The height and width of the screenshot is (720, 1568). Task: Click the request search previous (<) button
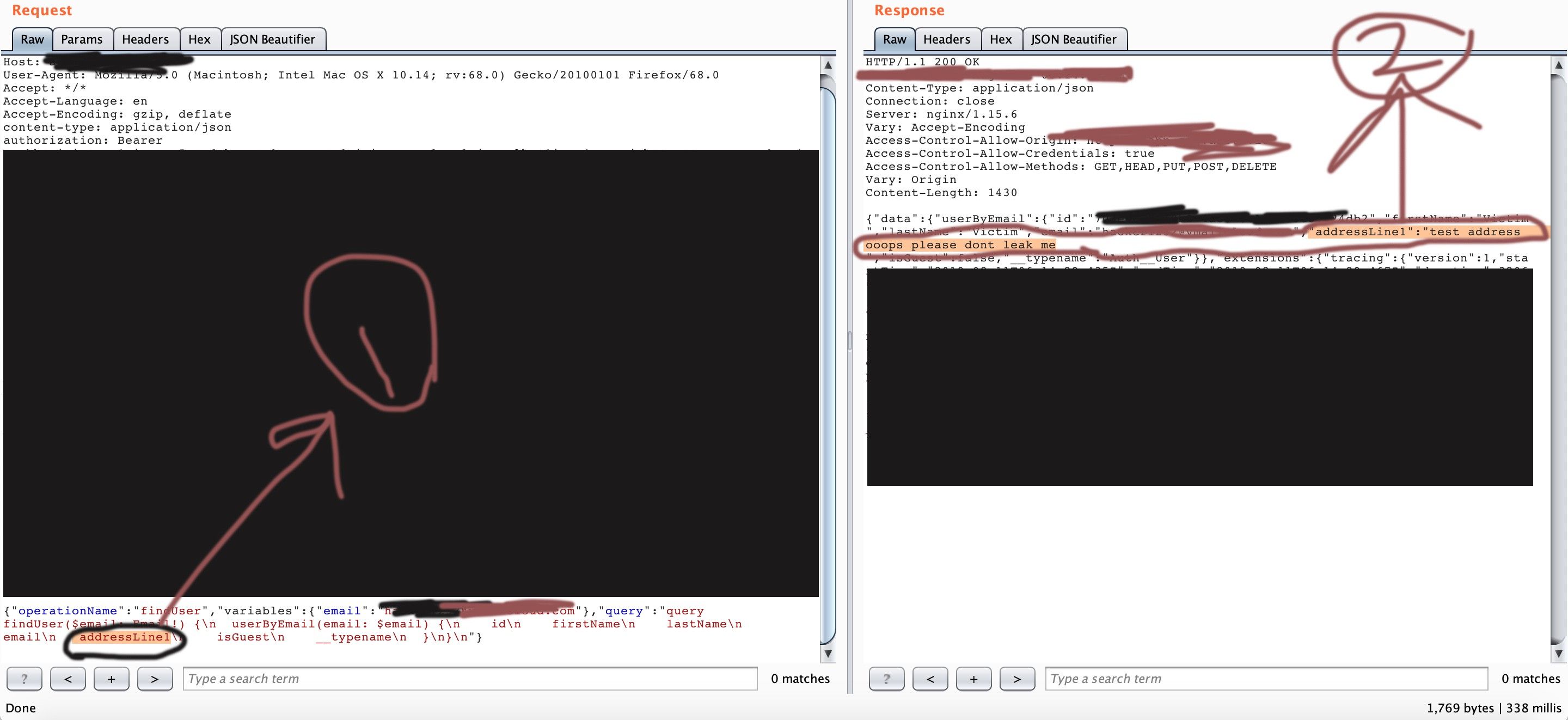click(x=68, y=679)
